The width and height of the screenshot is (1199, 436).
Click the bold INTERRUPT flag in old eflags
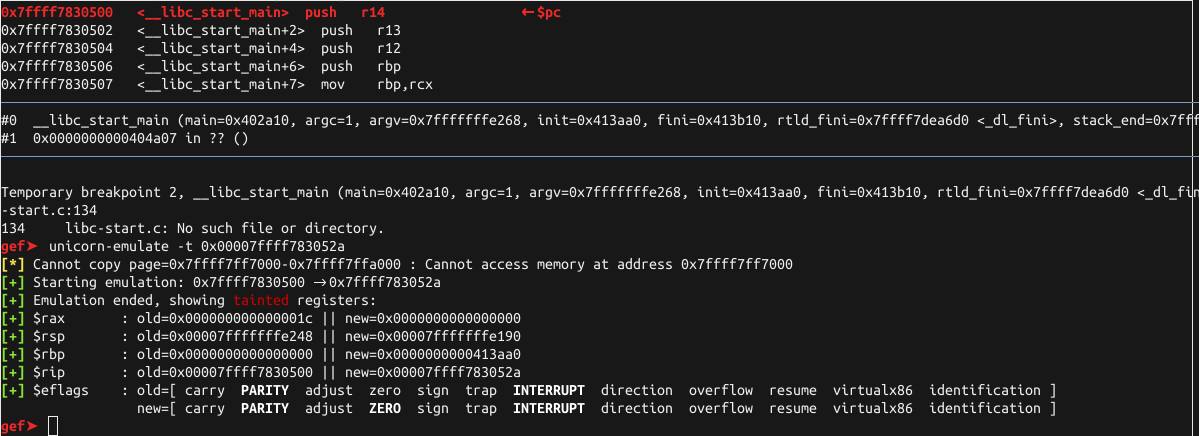549,391
